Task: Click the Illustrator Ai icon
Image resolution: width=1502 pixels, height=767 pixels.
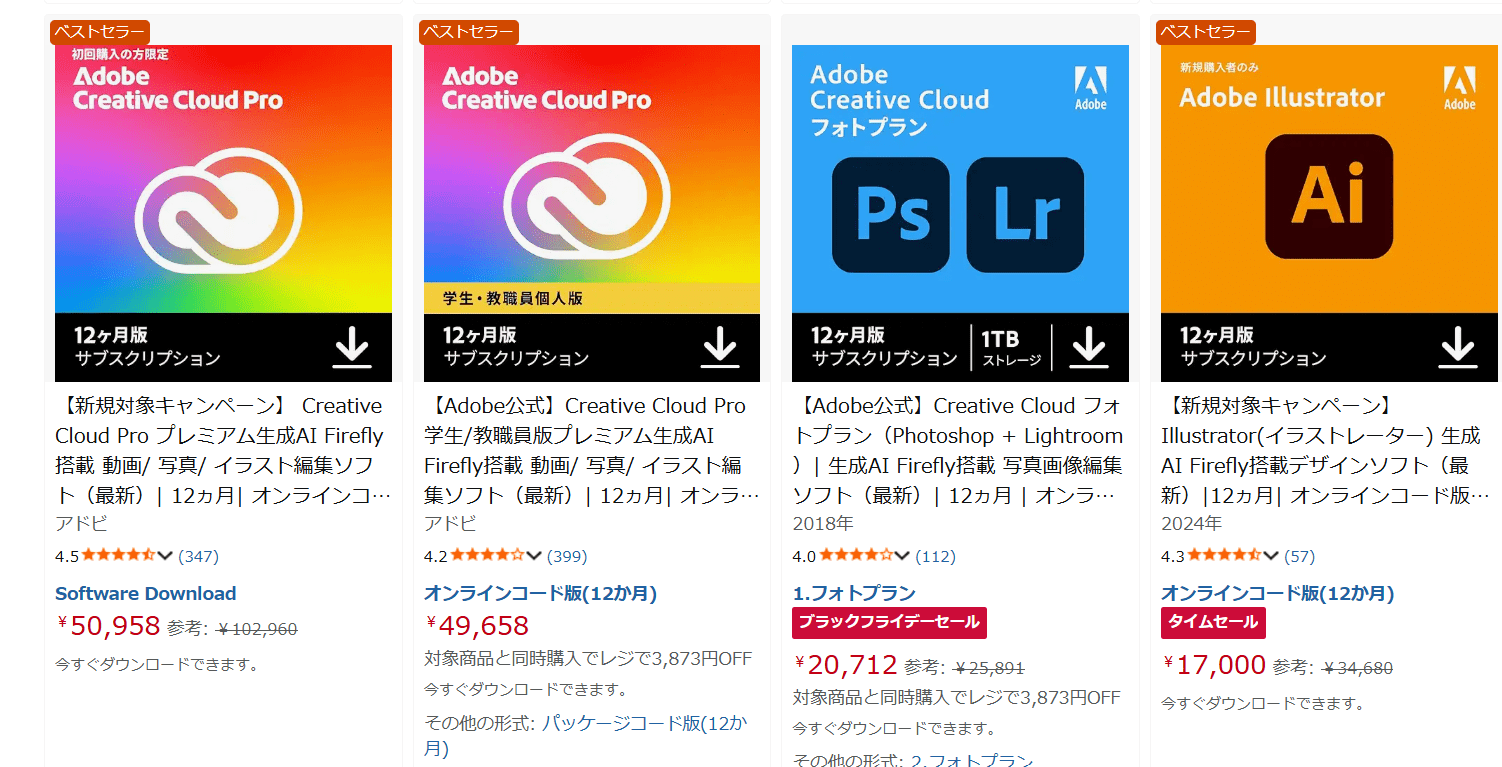Action: pos(1328,196)
